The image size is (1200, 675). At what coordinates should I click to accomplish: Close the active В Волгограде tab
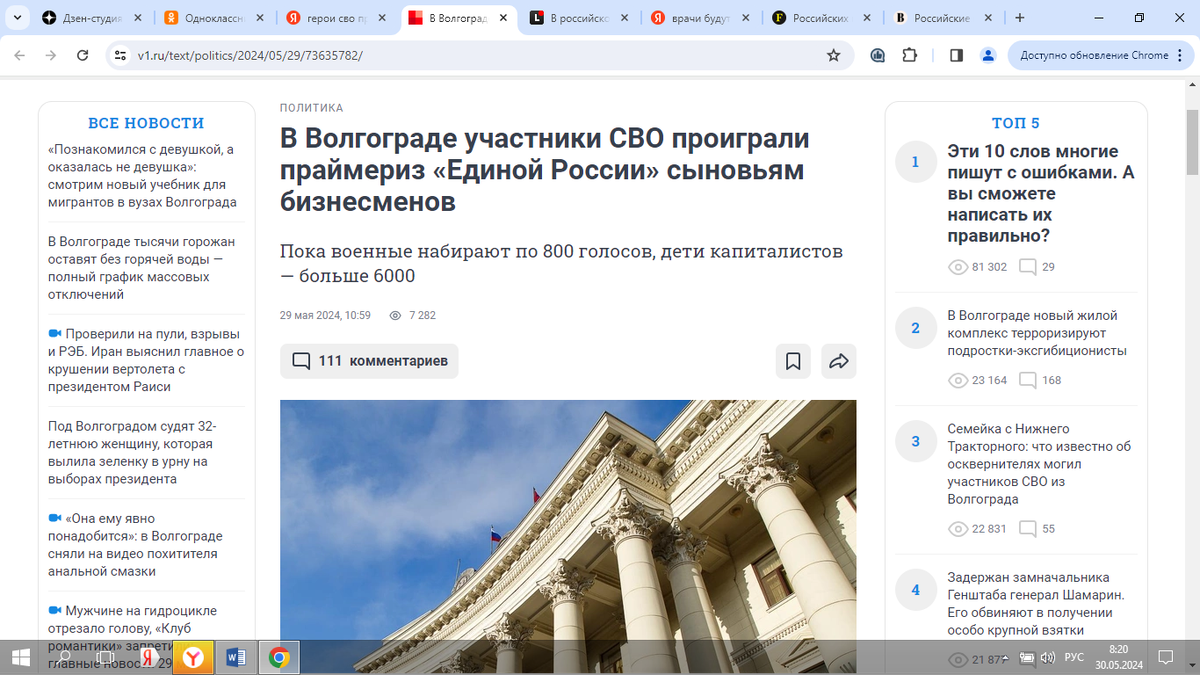(x=502, y=18)
